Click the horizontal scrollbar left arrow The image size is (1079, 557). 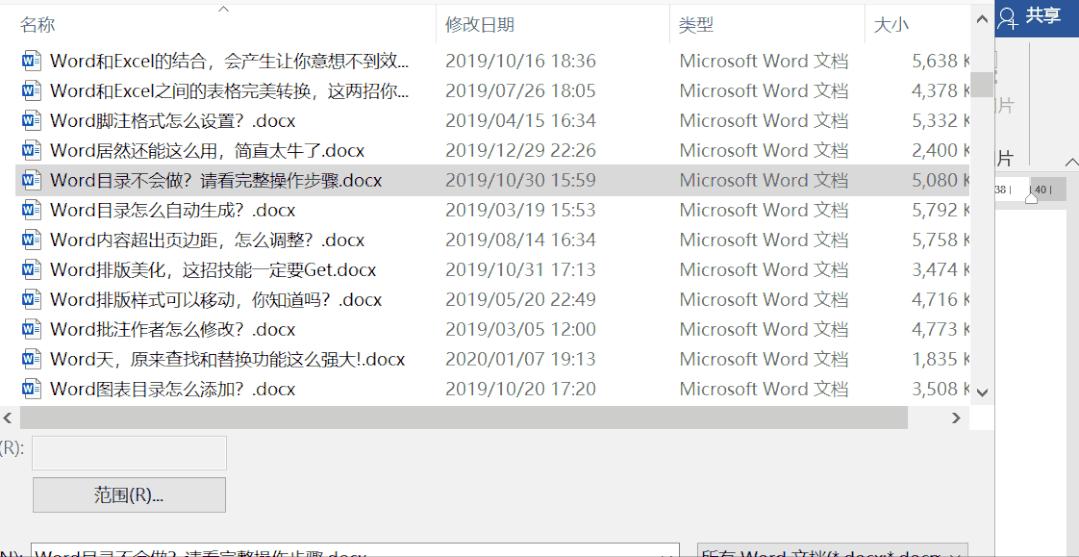click(x=8, y=417)
